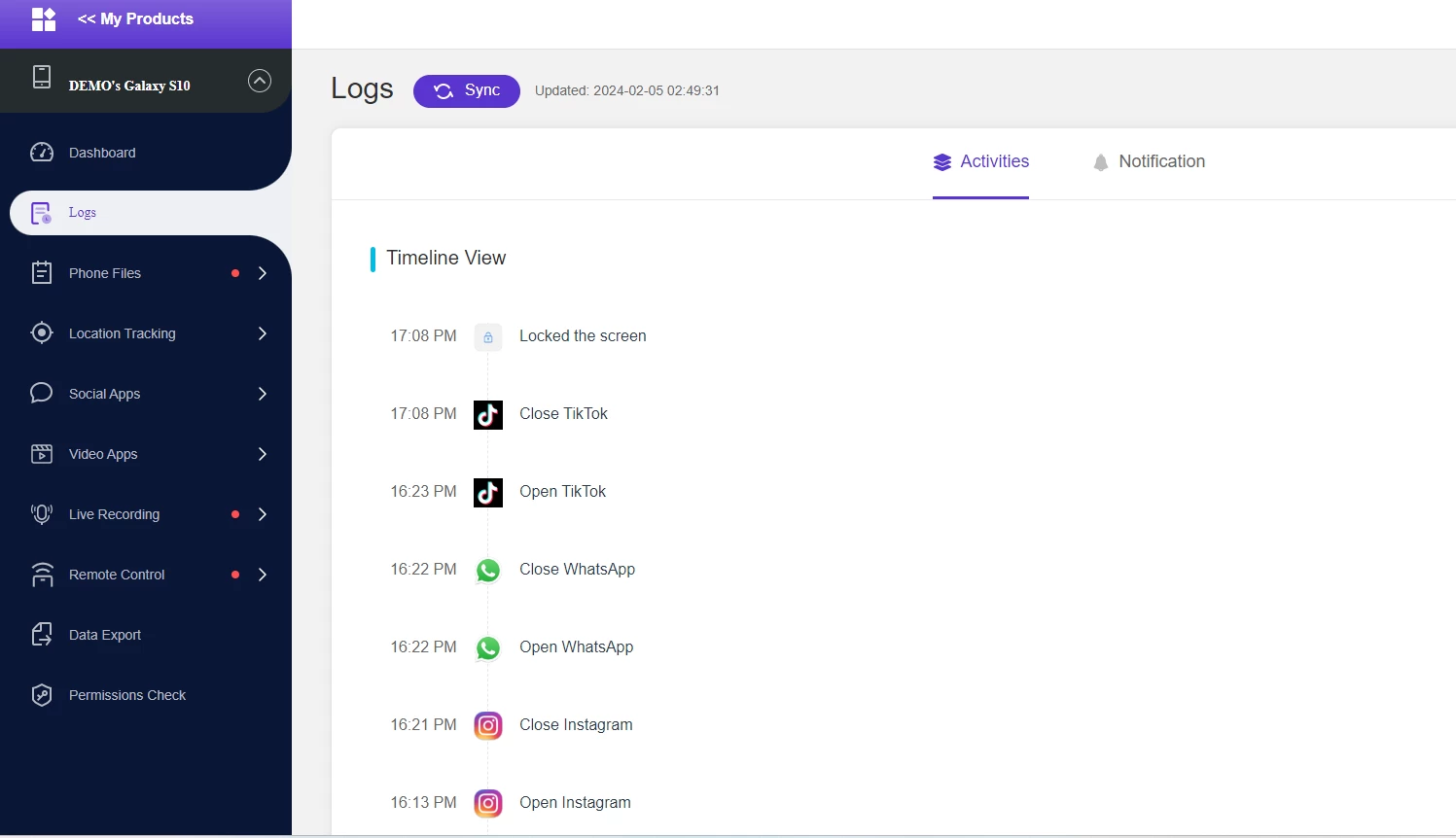The width and height of the screenshot is (1456, 838).
Task: Click the 16:21 PM timestamp
Action: tap(423, 725)
